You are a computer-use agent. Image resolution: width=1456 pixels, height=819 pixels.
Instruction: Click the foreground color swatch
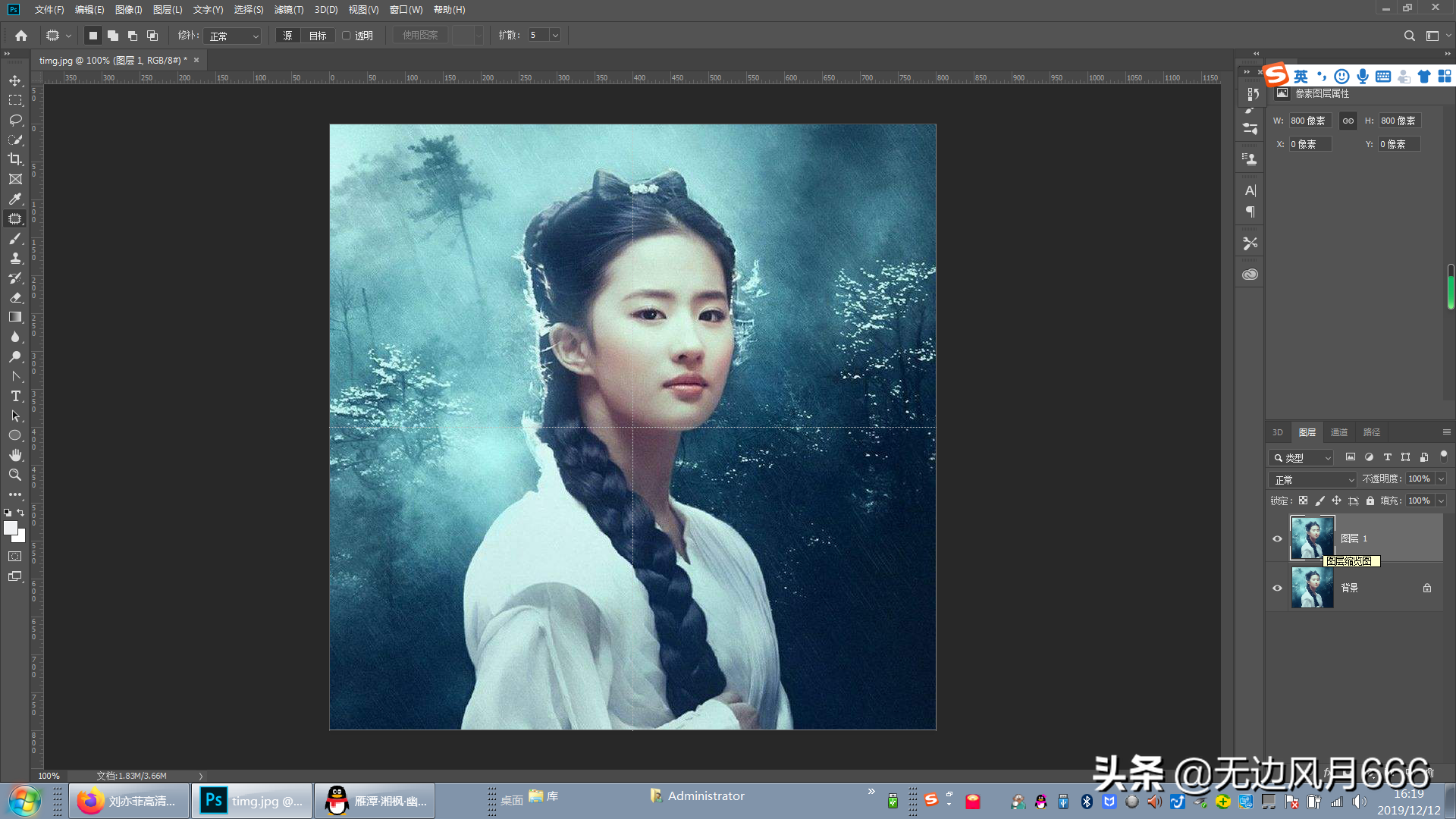[x=10, y=528]
